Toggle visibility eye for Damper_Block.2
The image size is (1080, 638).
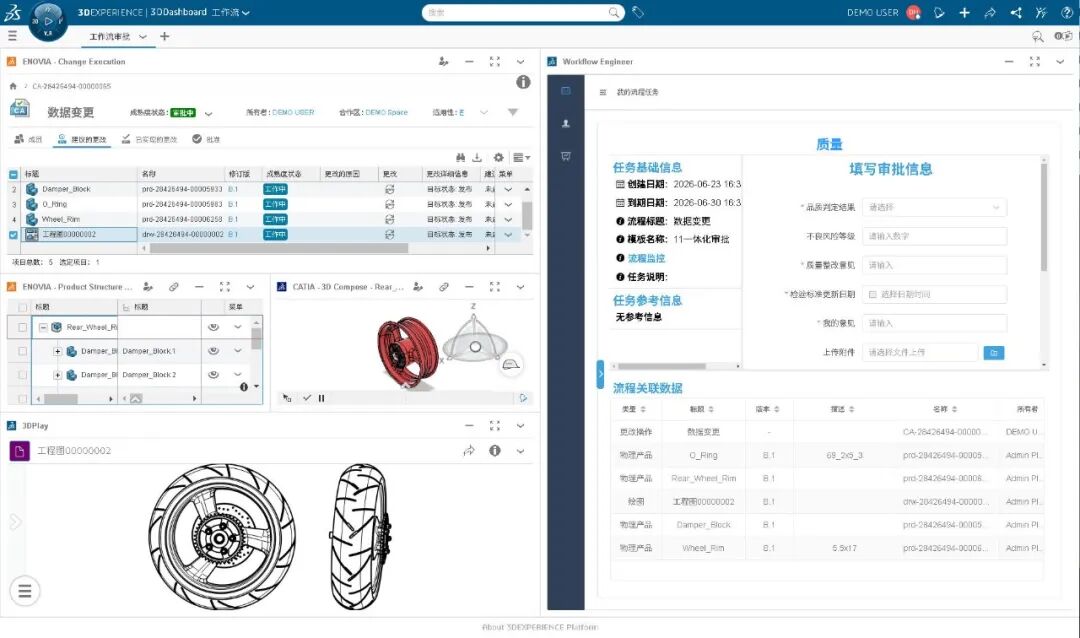click(214, 375)
